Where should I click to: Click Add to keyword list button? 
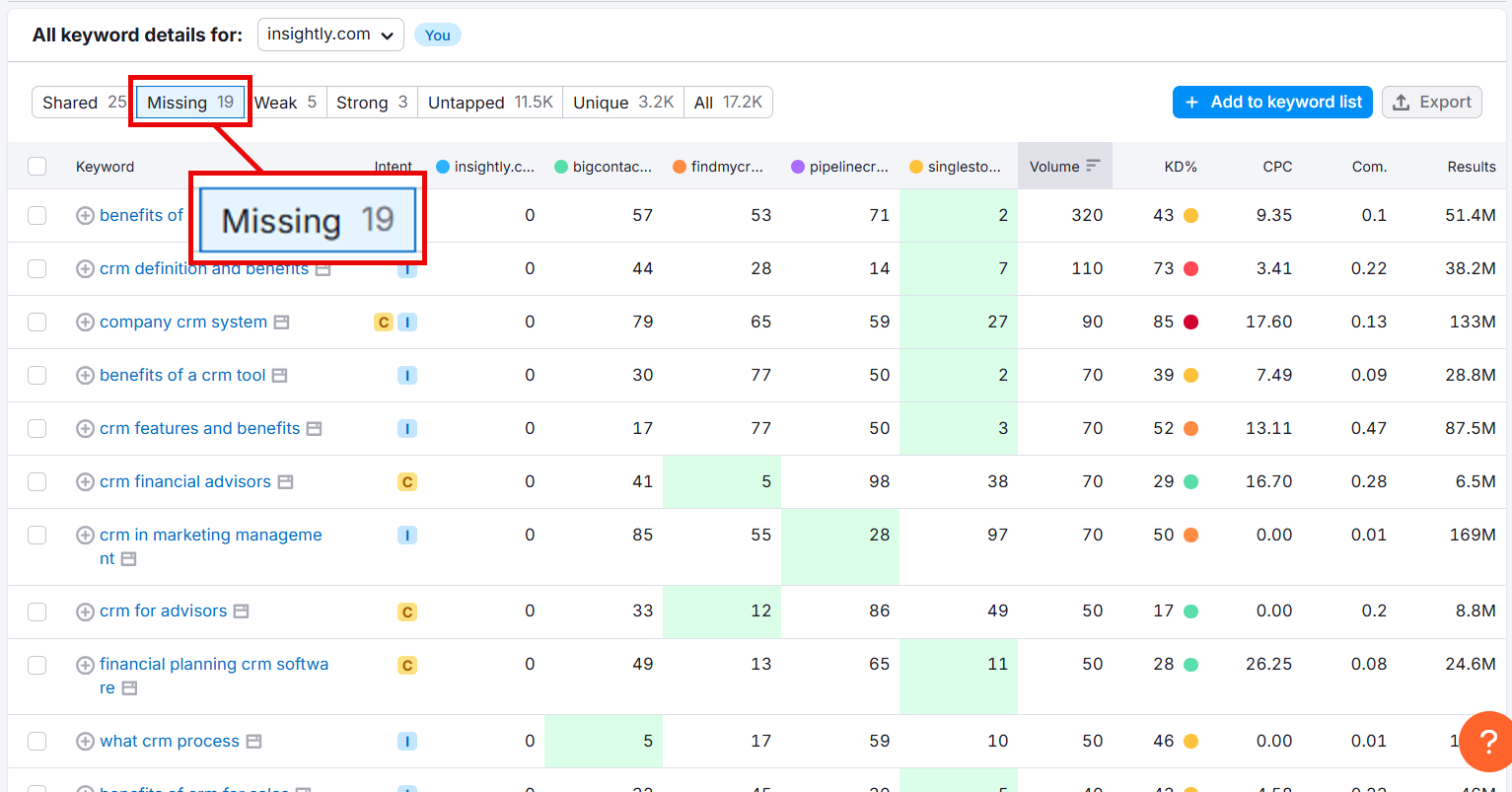pos(1272,103)
